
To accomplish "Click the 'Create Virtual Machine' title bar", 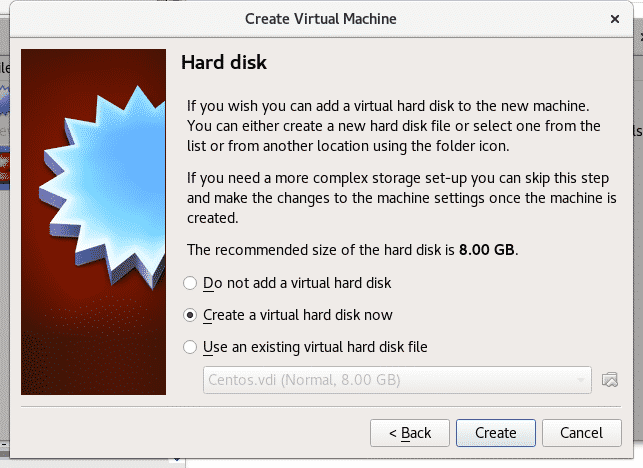I will pyautogui.click(x=321, y=19).
